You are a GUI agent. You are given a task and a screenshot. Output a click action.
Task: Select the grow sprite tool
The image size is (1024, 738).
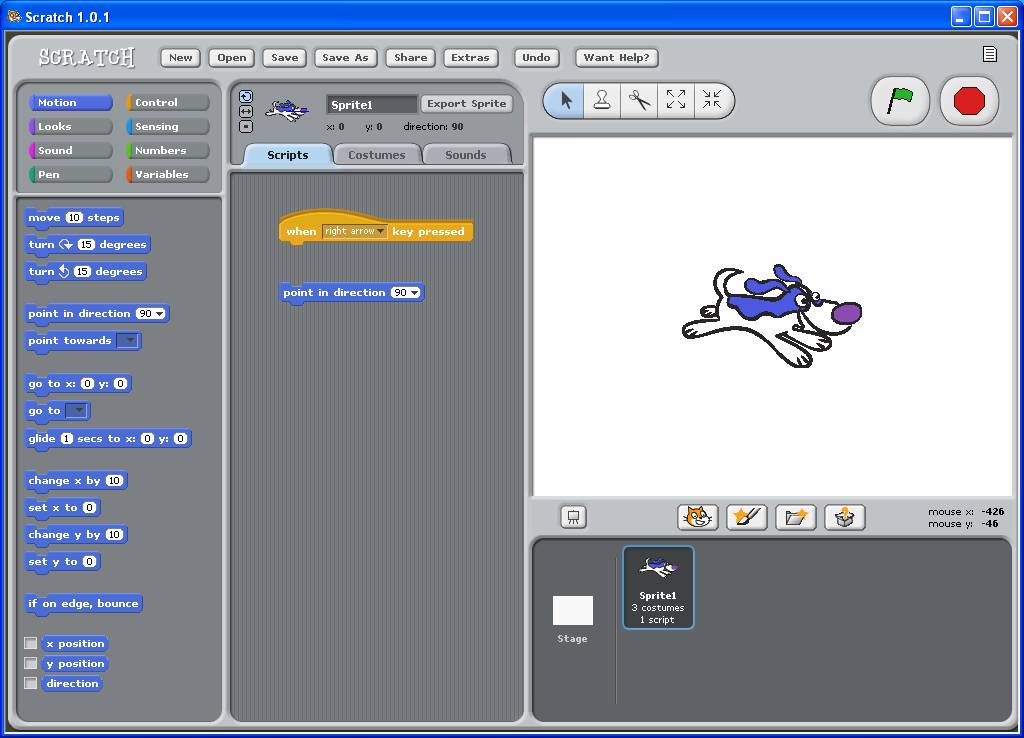click(x=676, y=101)
